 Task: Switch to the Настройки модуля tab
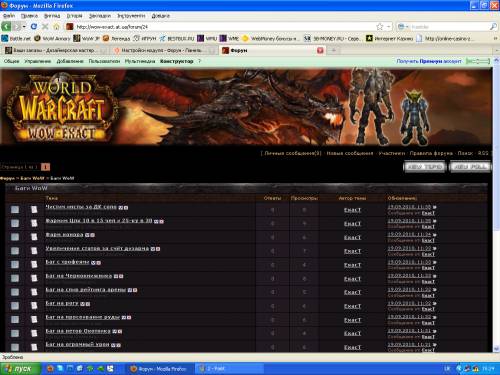click(x=161, y=50)
